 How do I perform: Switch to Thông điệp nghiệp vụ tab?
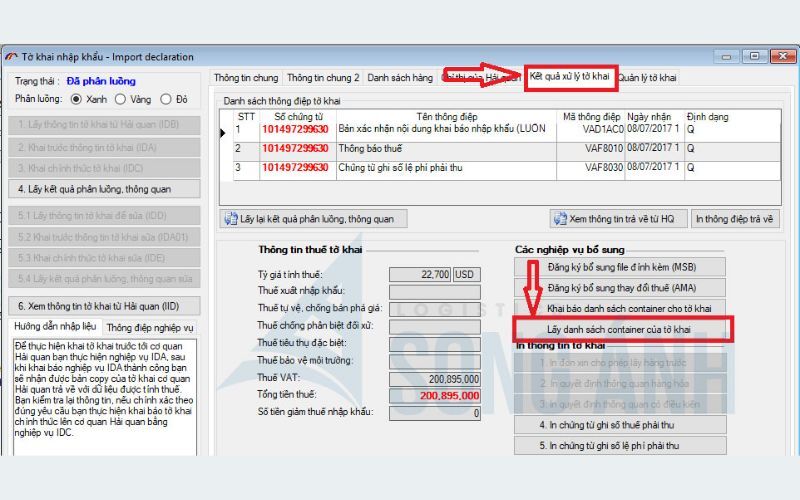(150, 328)
